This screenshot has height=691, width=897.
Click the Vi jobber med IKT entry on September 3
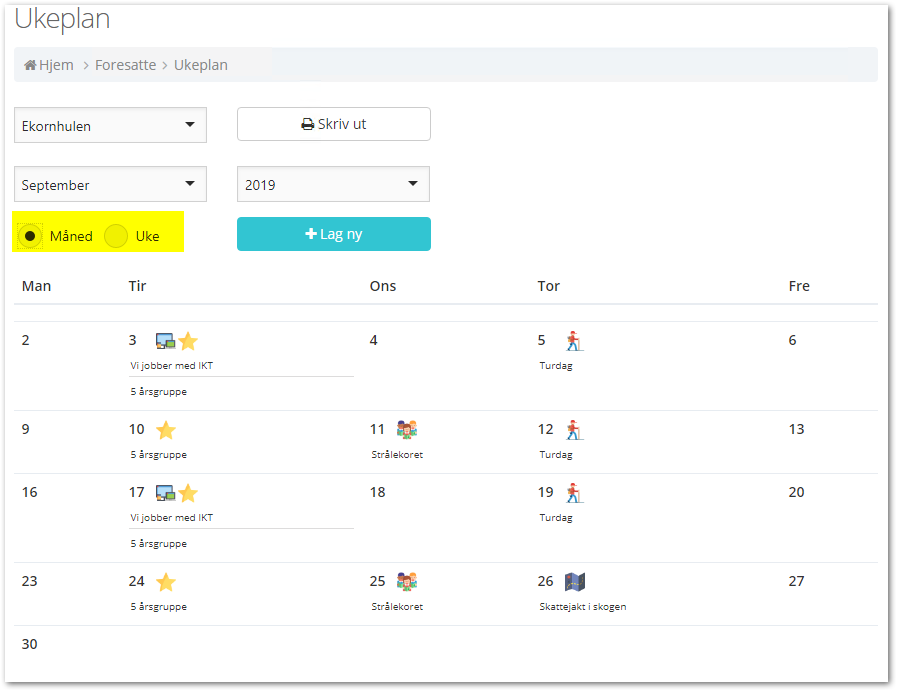pos(172,366)
